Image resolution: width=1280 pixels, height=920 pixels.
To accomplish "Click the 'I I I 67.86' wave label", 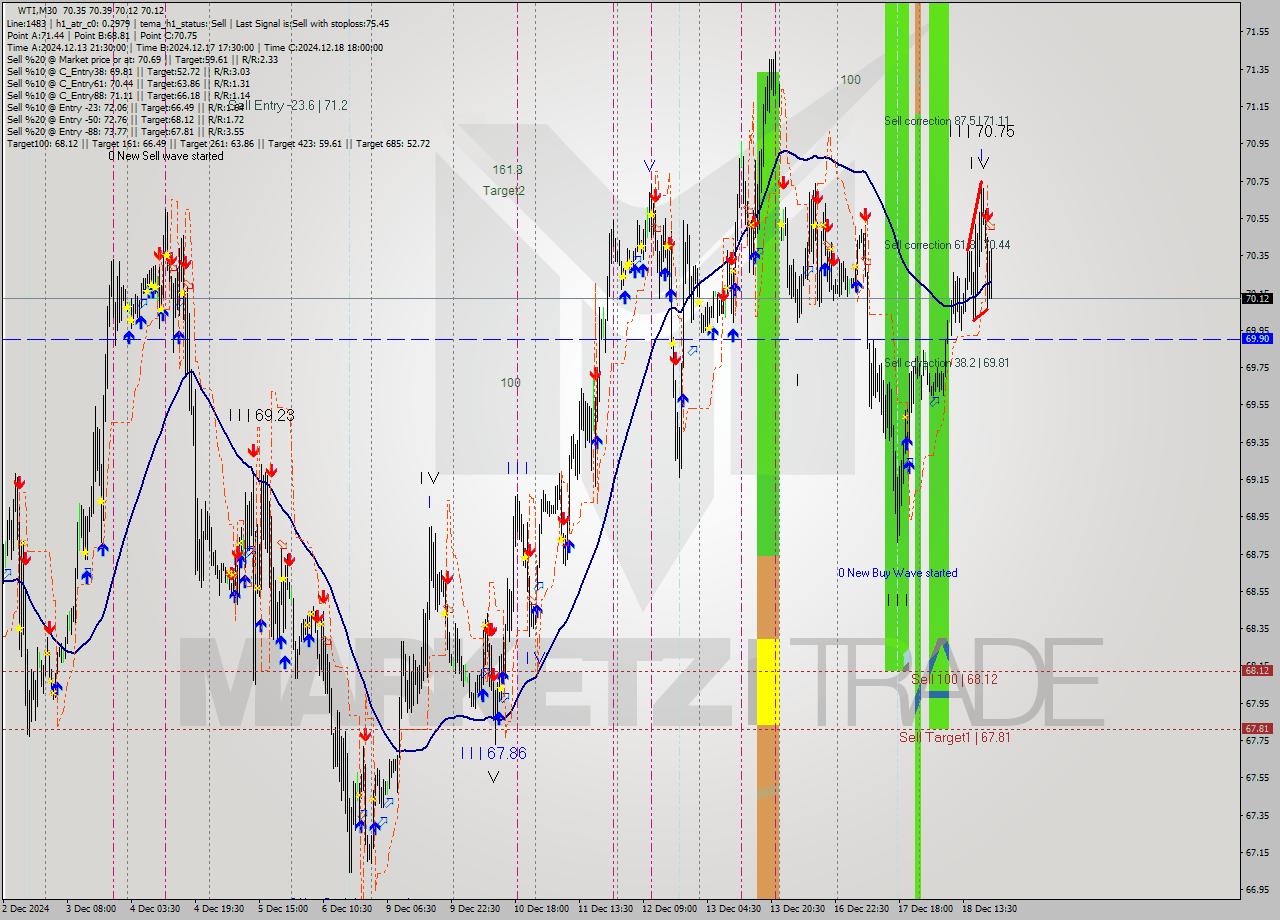I will [x=493, y=753].
